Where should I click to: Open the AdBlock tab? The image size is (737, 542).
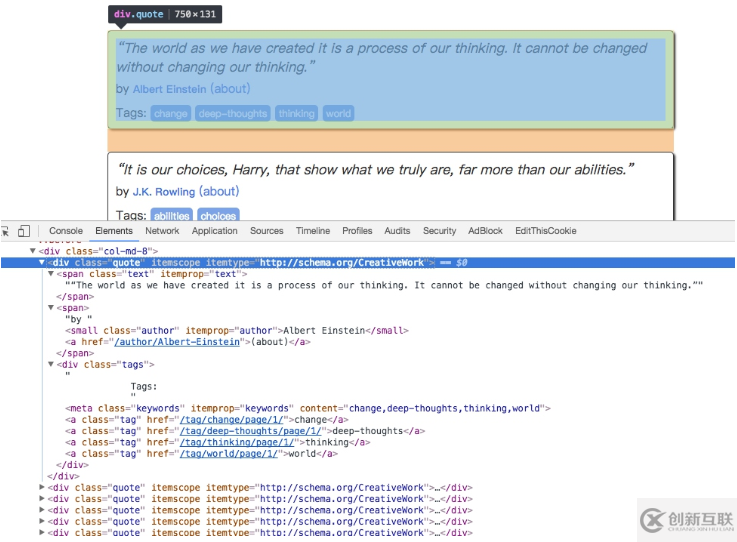[485, 231]
